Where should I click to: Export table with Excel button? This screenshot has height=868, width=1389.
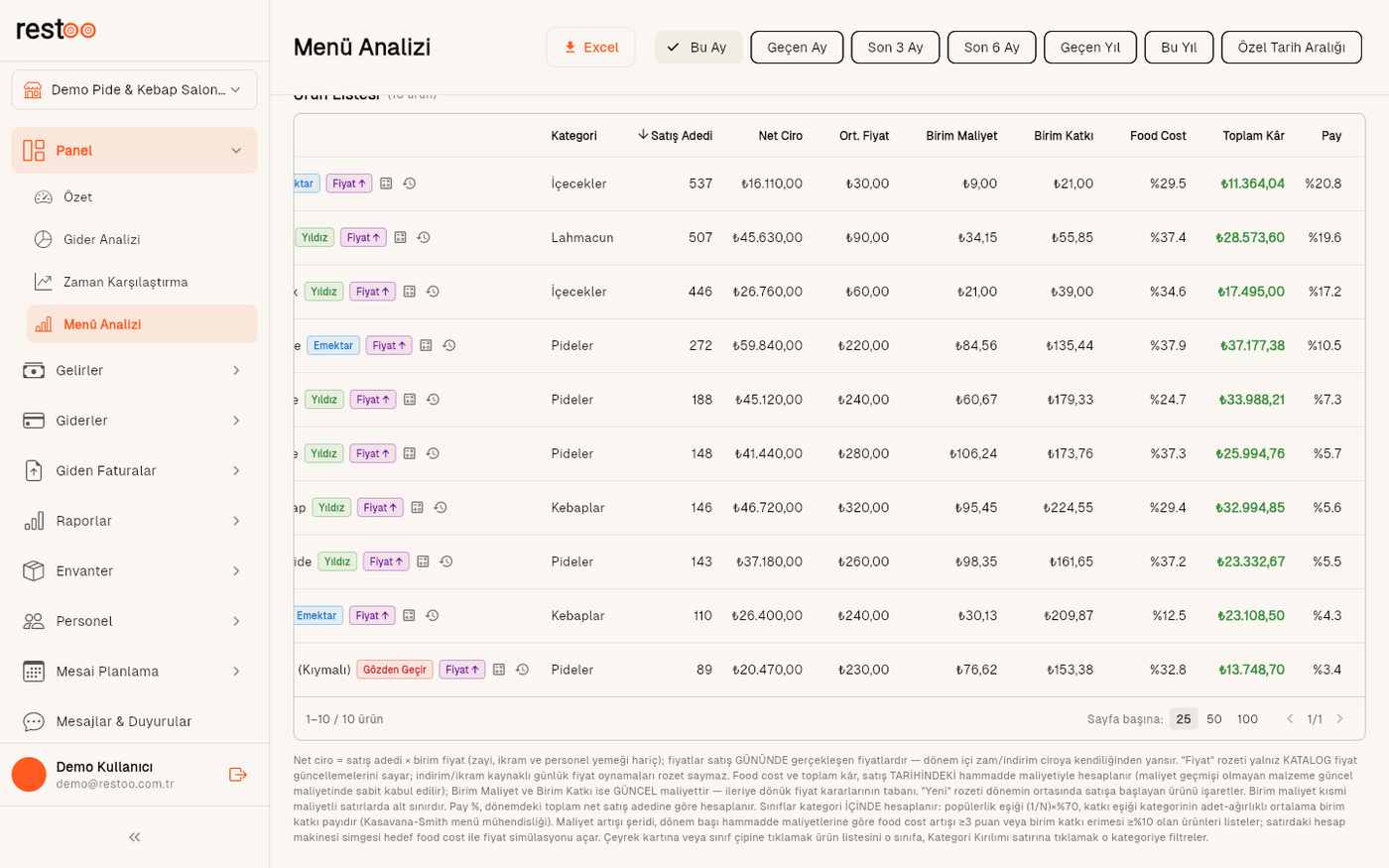pos(590,48)
